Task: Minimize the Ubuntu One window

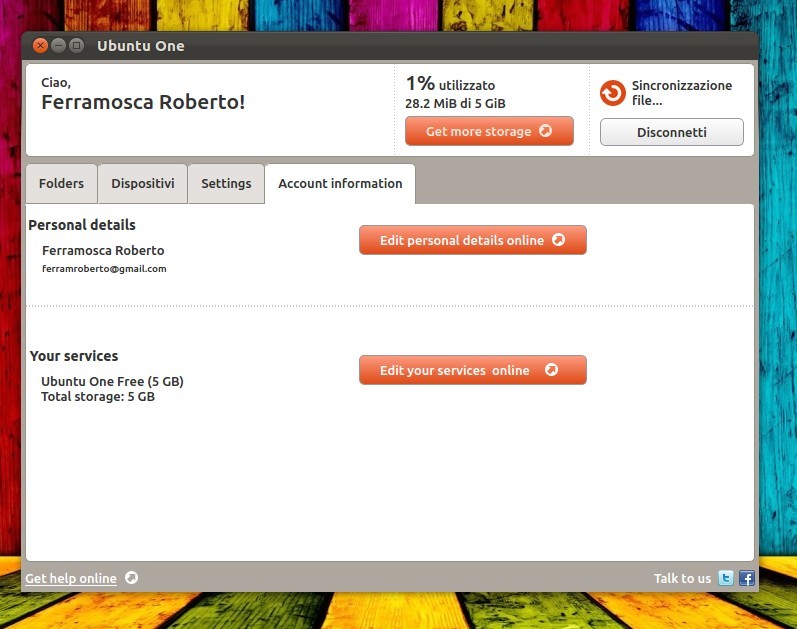Action: tap(58, 46)
